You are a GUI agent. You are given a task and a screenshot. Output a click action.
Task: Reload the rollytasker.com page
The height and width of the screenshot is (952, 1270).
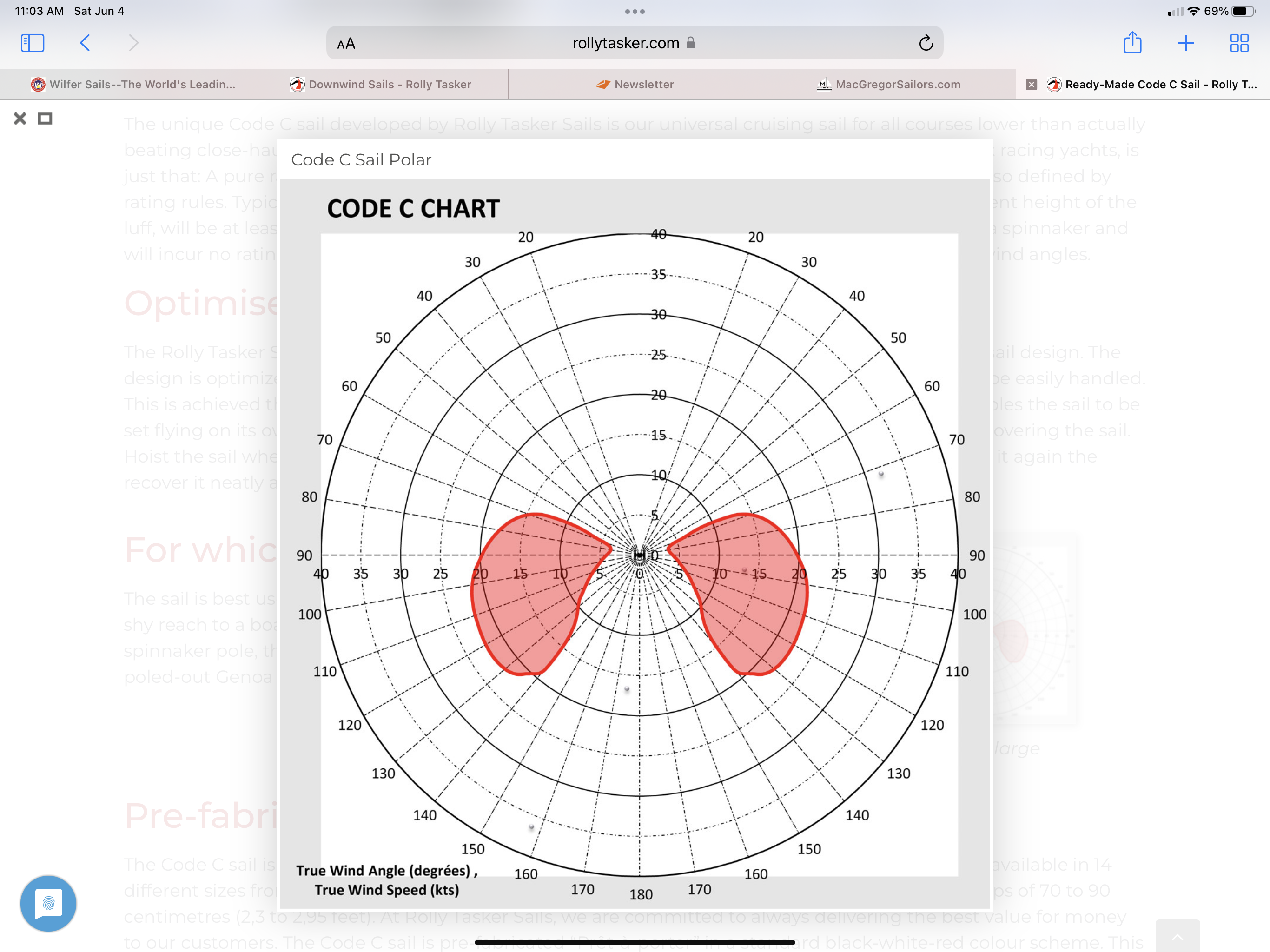[925, 43]
